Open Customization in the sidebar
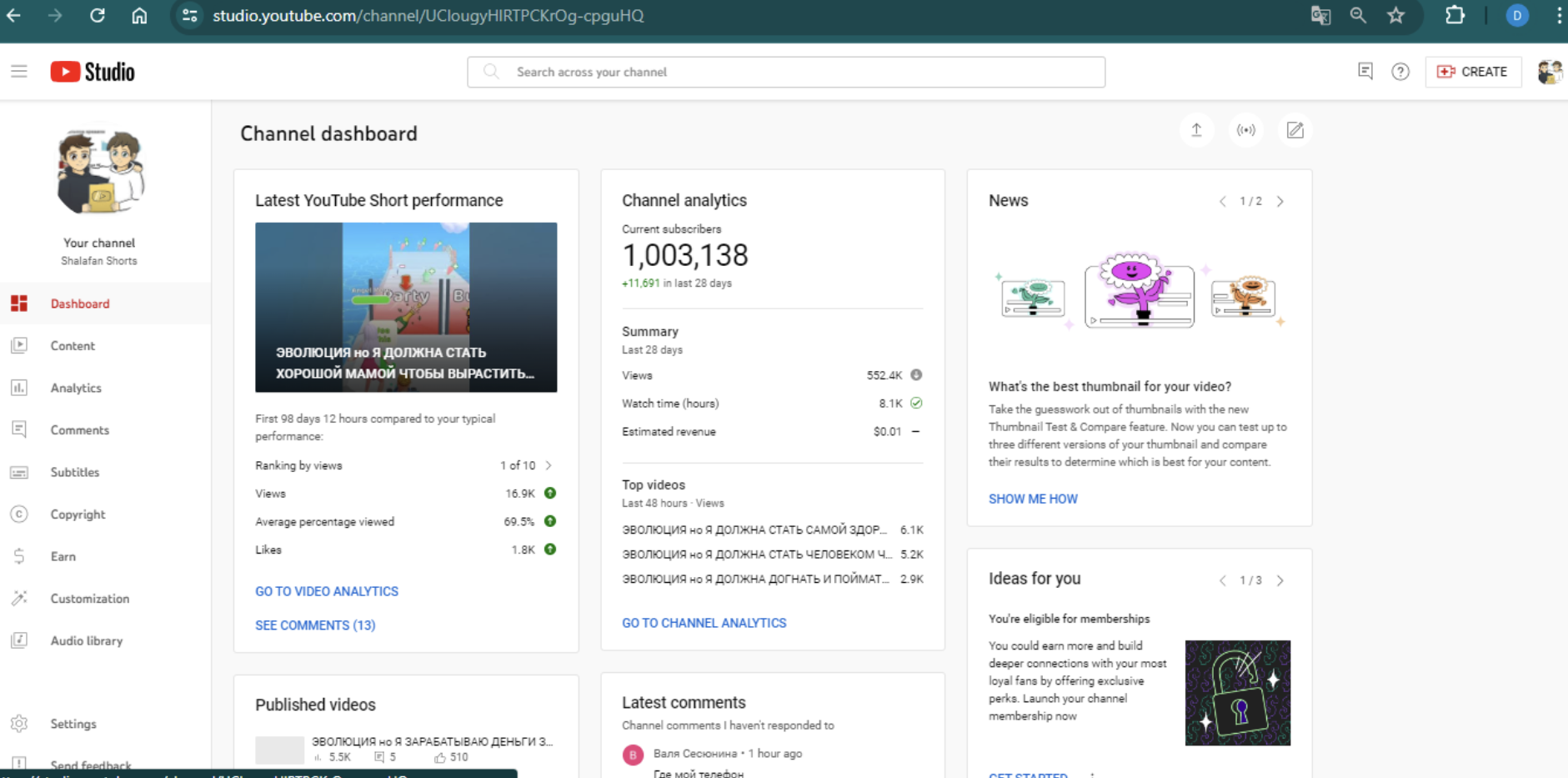 (x=105, y=598)
